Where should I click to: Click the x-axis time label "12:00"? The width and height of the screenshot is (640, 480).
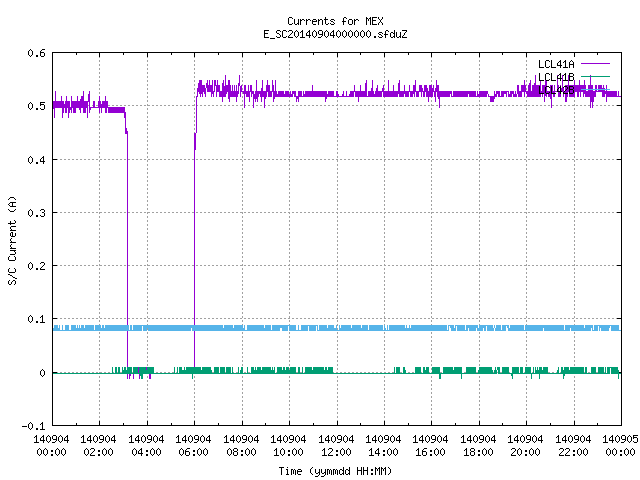point(336,452)
